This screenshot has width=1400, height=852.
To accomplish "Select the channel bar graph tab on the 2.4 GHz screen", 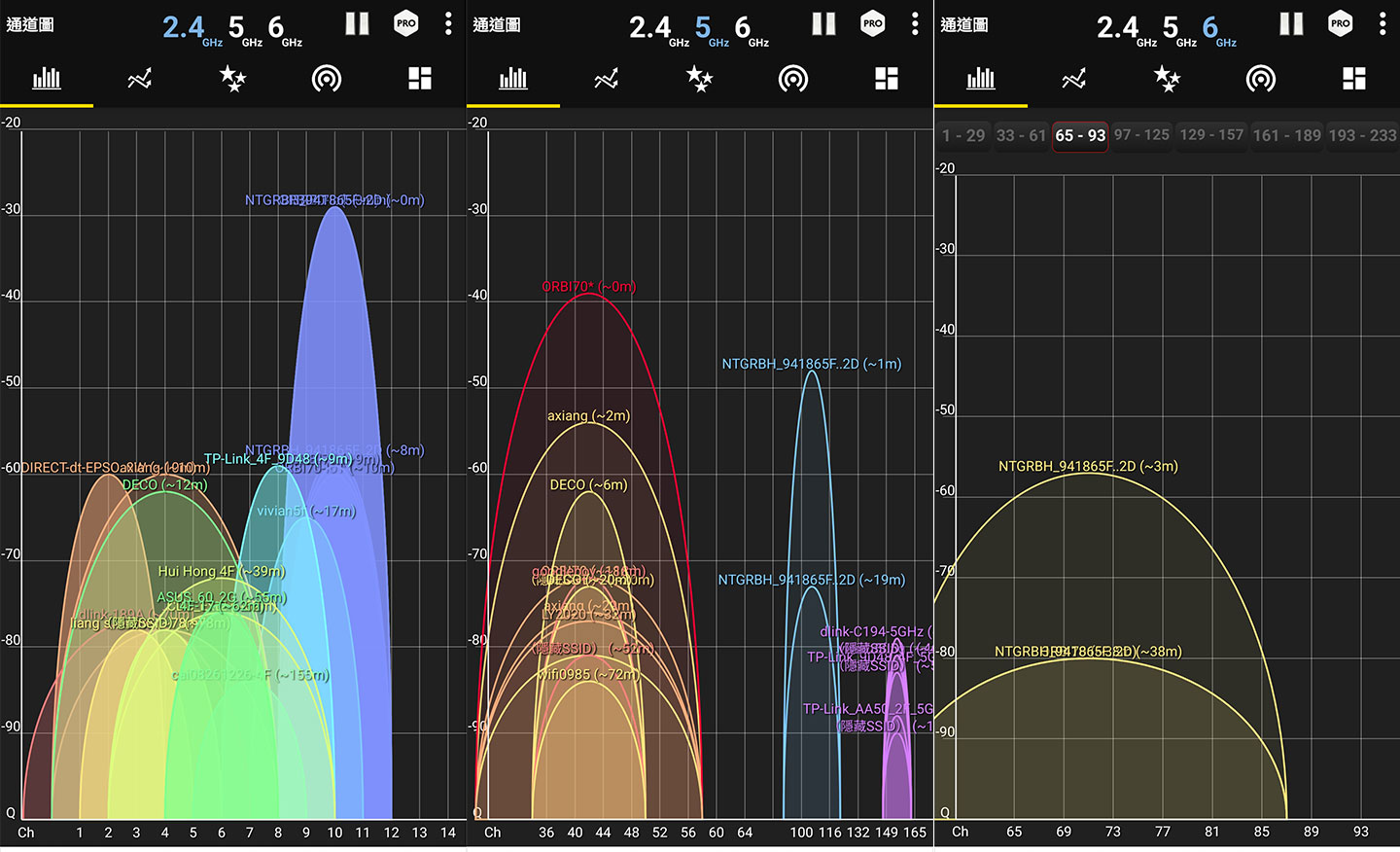I will click(x=47, y=79).
